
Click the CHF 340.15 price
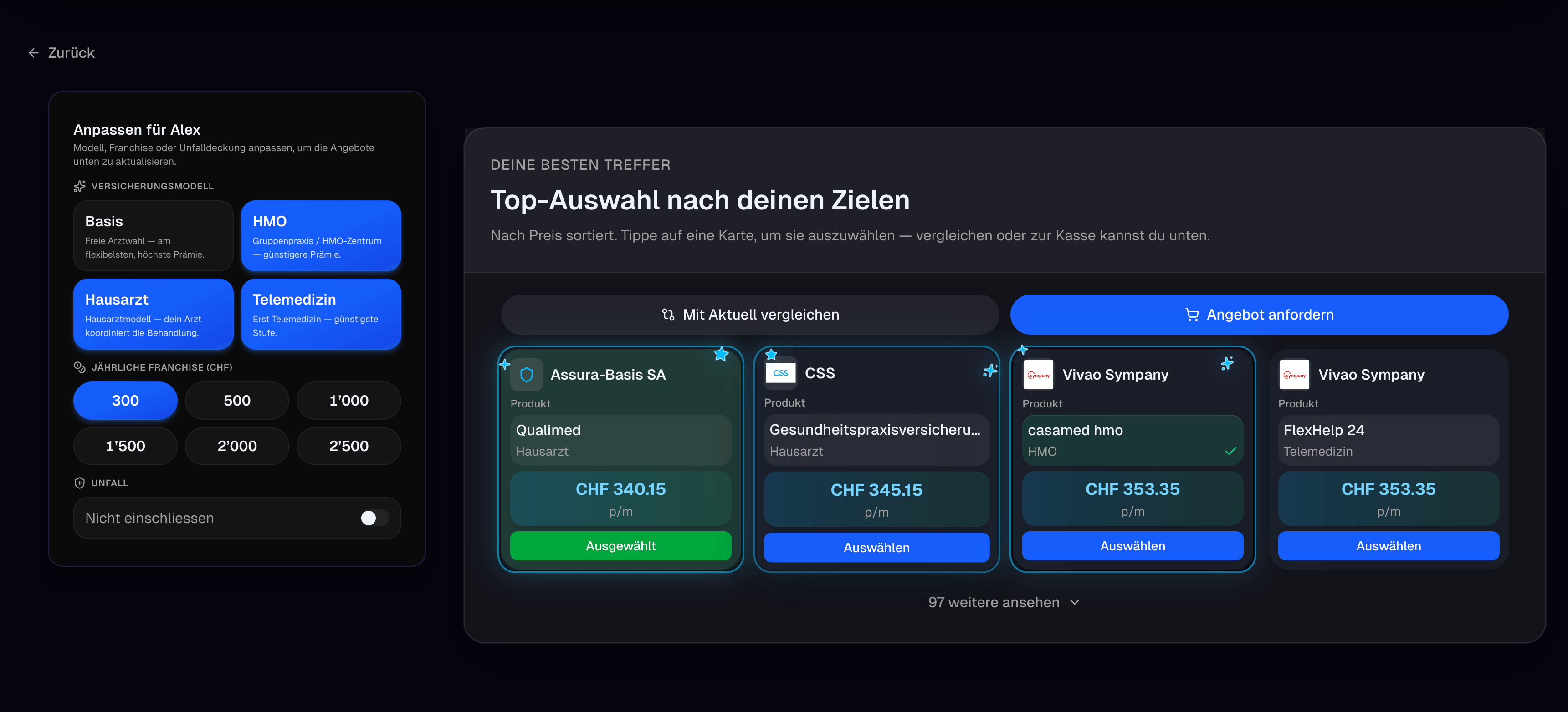[621, 489]
